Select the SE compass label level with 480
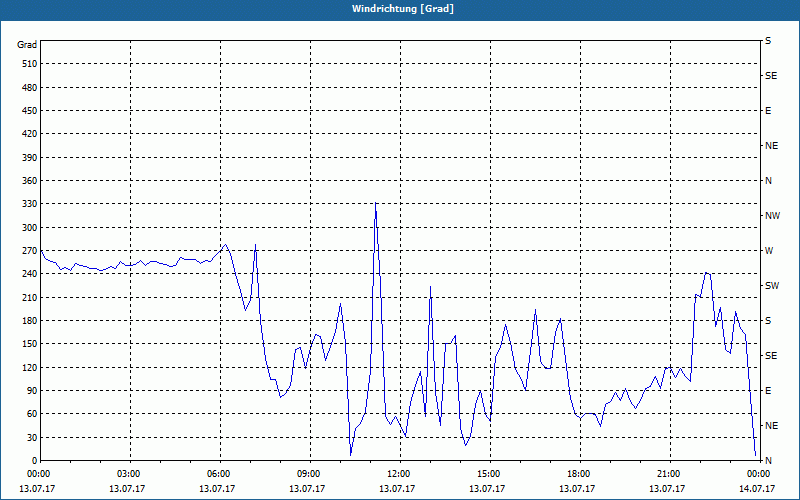Viewport: 800px width, 500px height. coord(771,76)
